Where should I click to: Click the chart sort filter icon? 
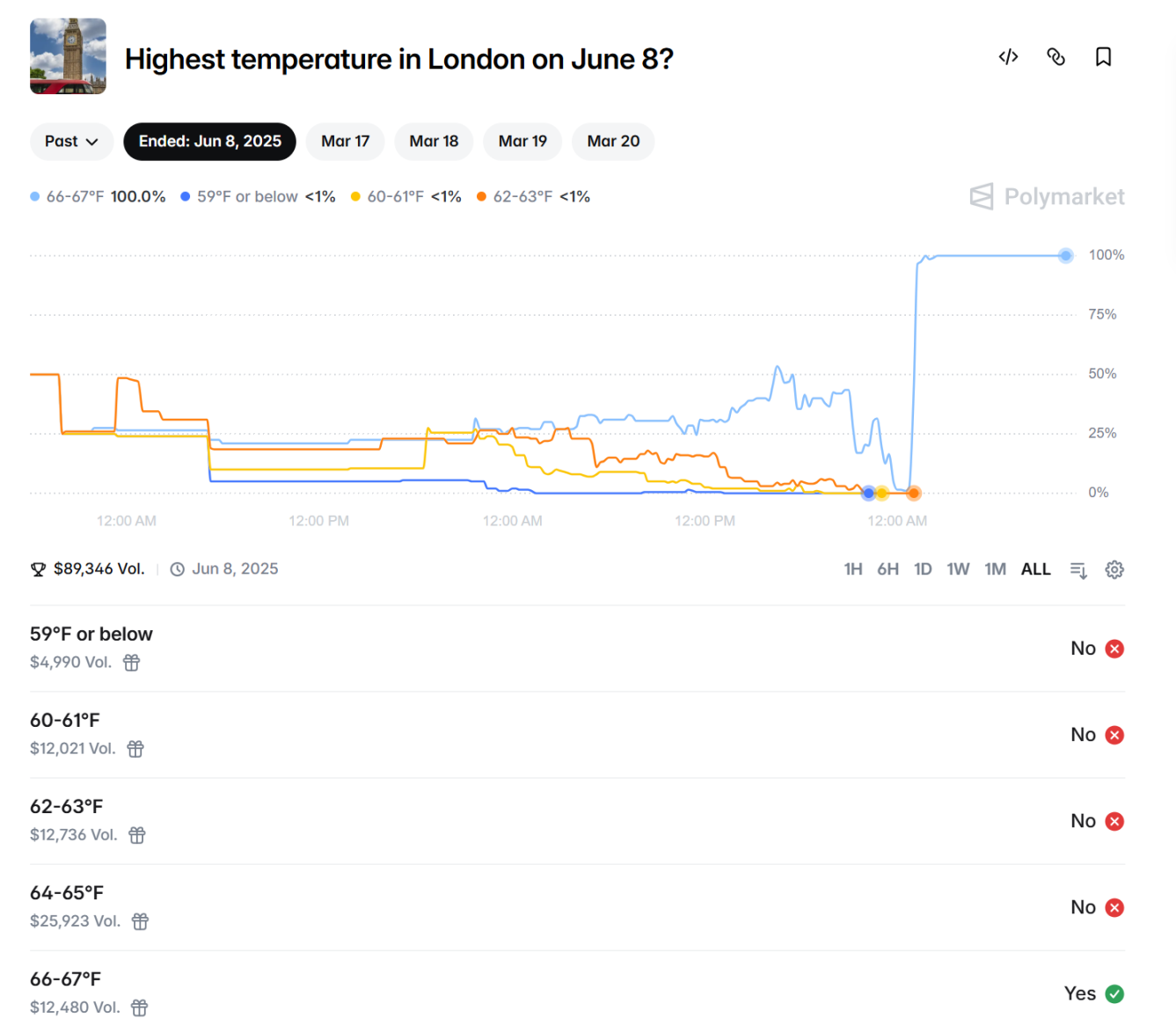click(1078, 570)
